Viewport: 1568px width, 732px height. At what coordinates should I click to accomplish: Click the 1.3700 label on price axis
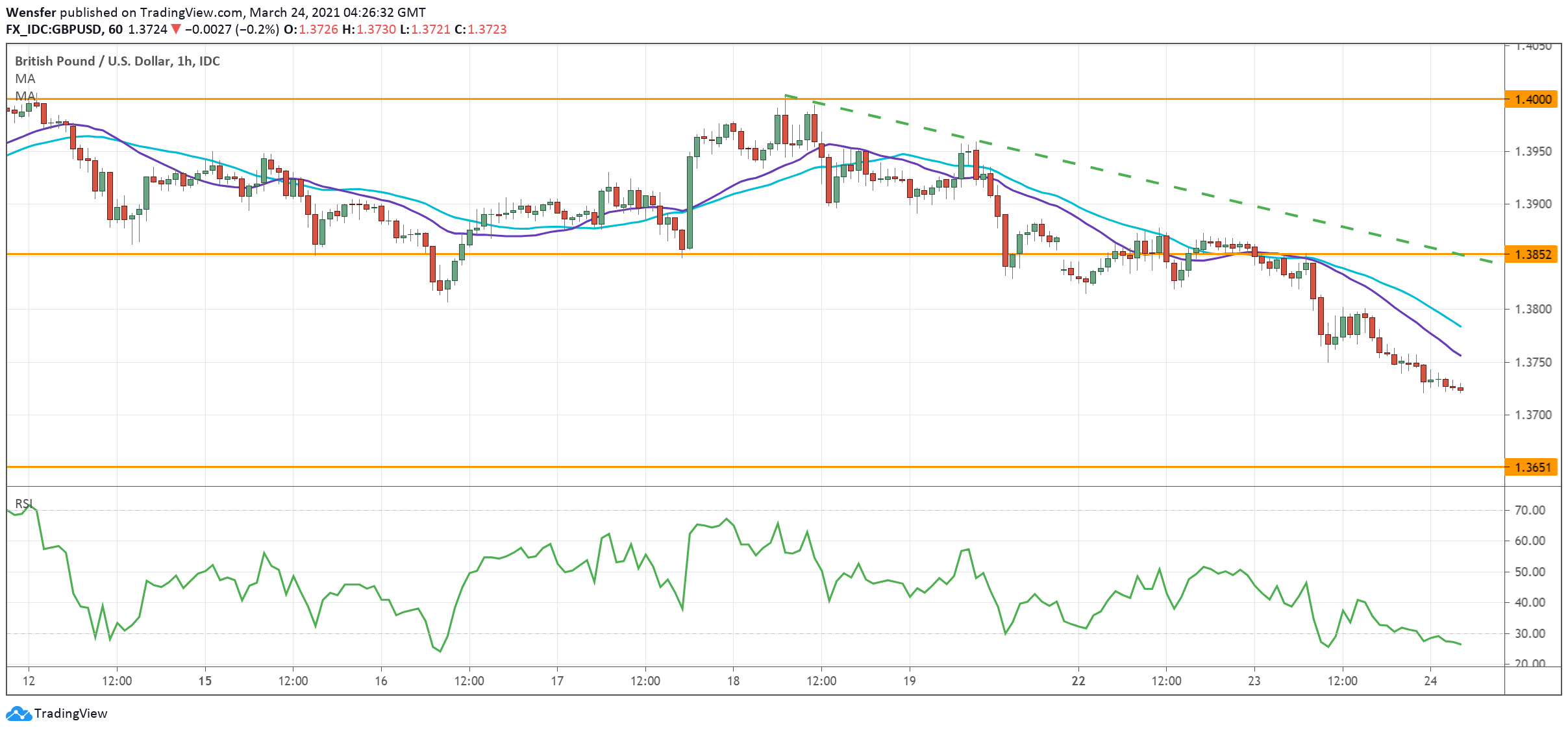click(x=1533, y=415)
